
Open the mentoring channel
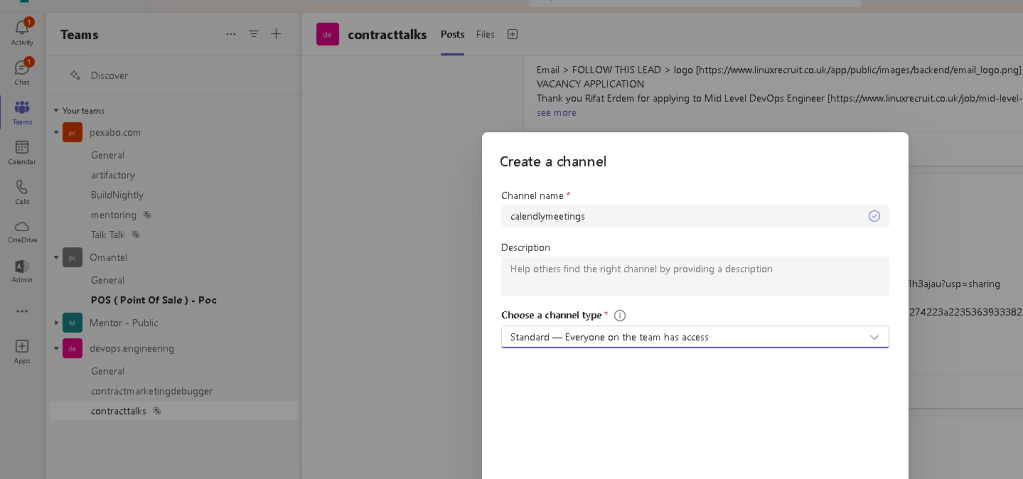(x=114, y=215)
